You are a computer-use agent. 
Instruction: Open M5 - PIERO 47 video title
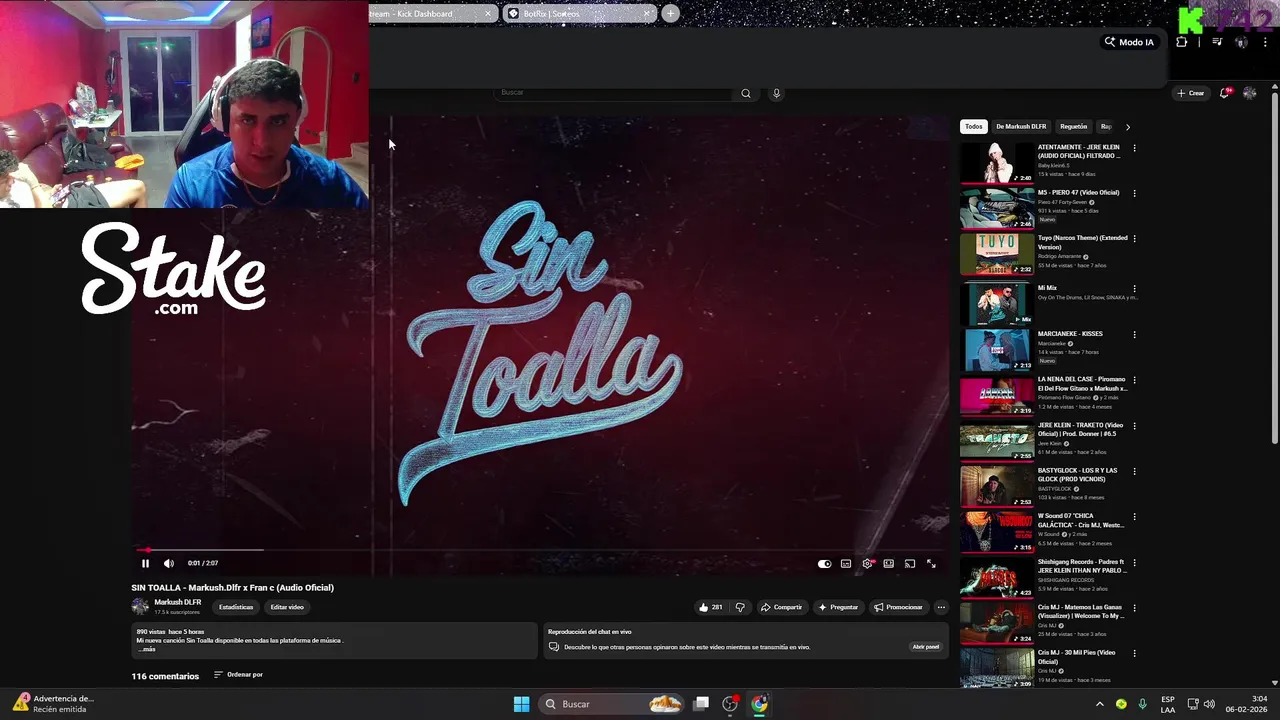[x=1078, y=192]
